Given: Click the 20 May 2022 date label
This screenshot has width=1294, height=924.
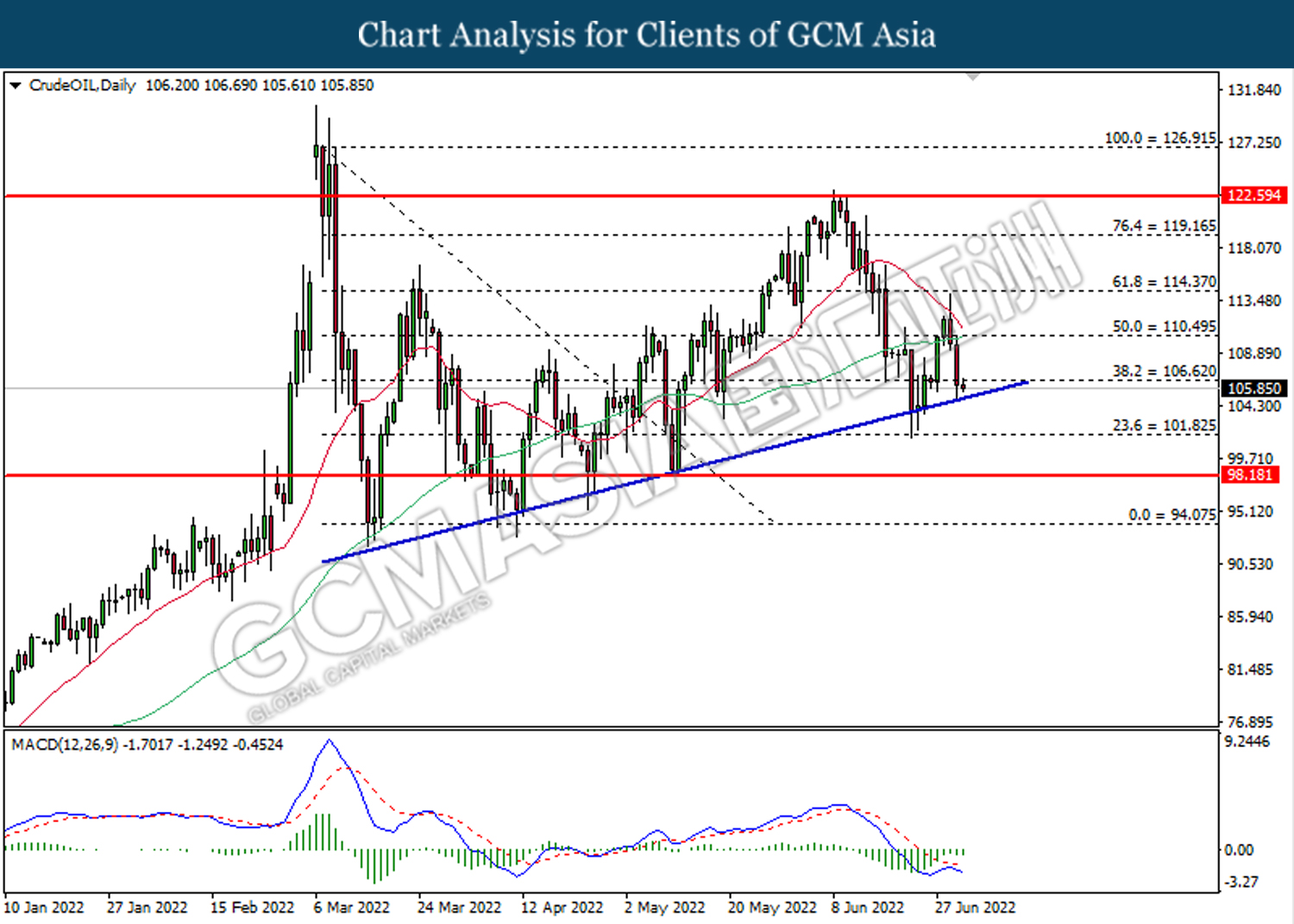Looking at the screenshot, I should [x=772, y=908].
